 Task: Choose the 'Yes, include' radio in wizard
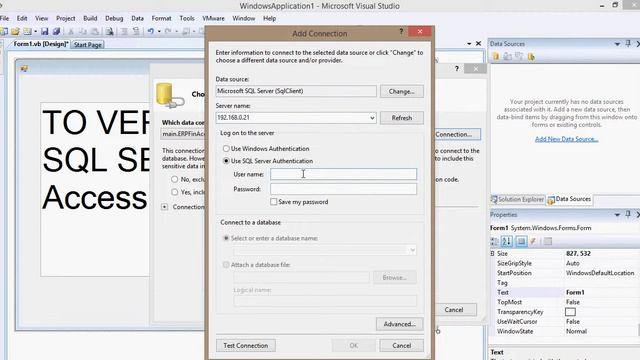pyautogui.click(x=175, y=191)
